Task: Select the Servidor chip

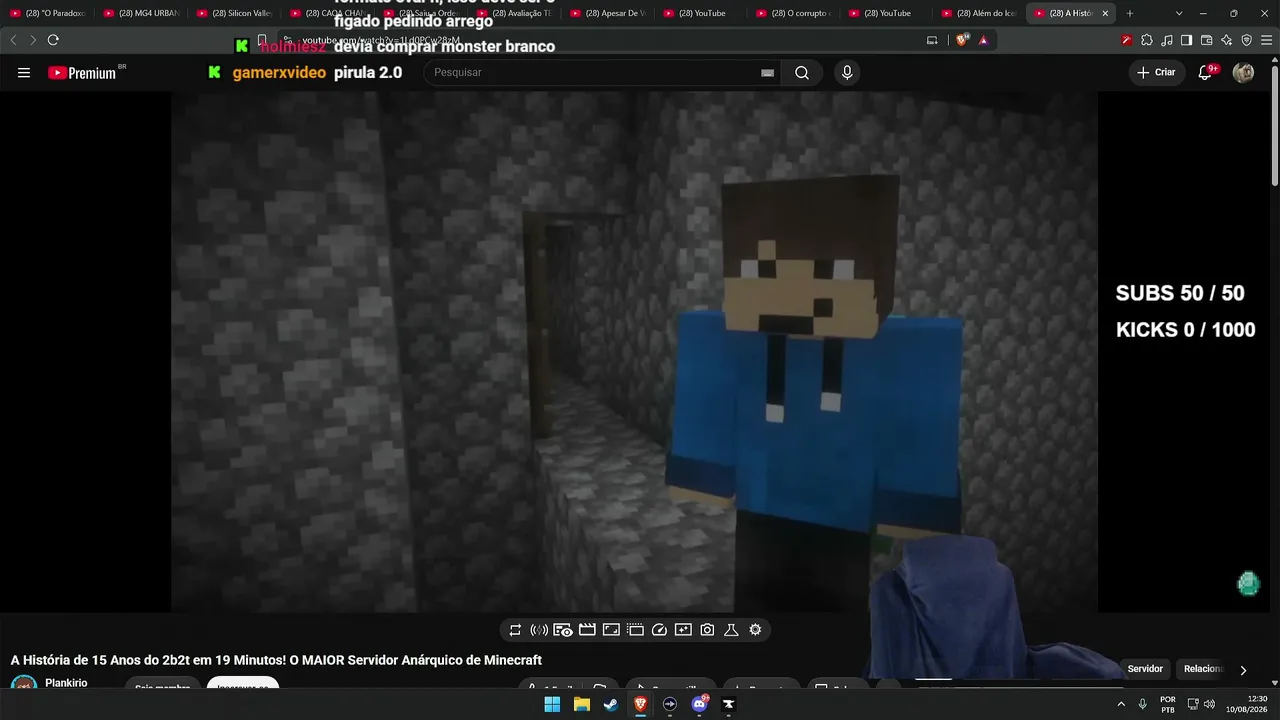Action: 1145,669
